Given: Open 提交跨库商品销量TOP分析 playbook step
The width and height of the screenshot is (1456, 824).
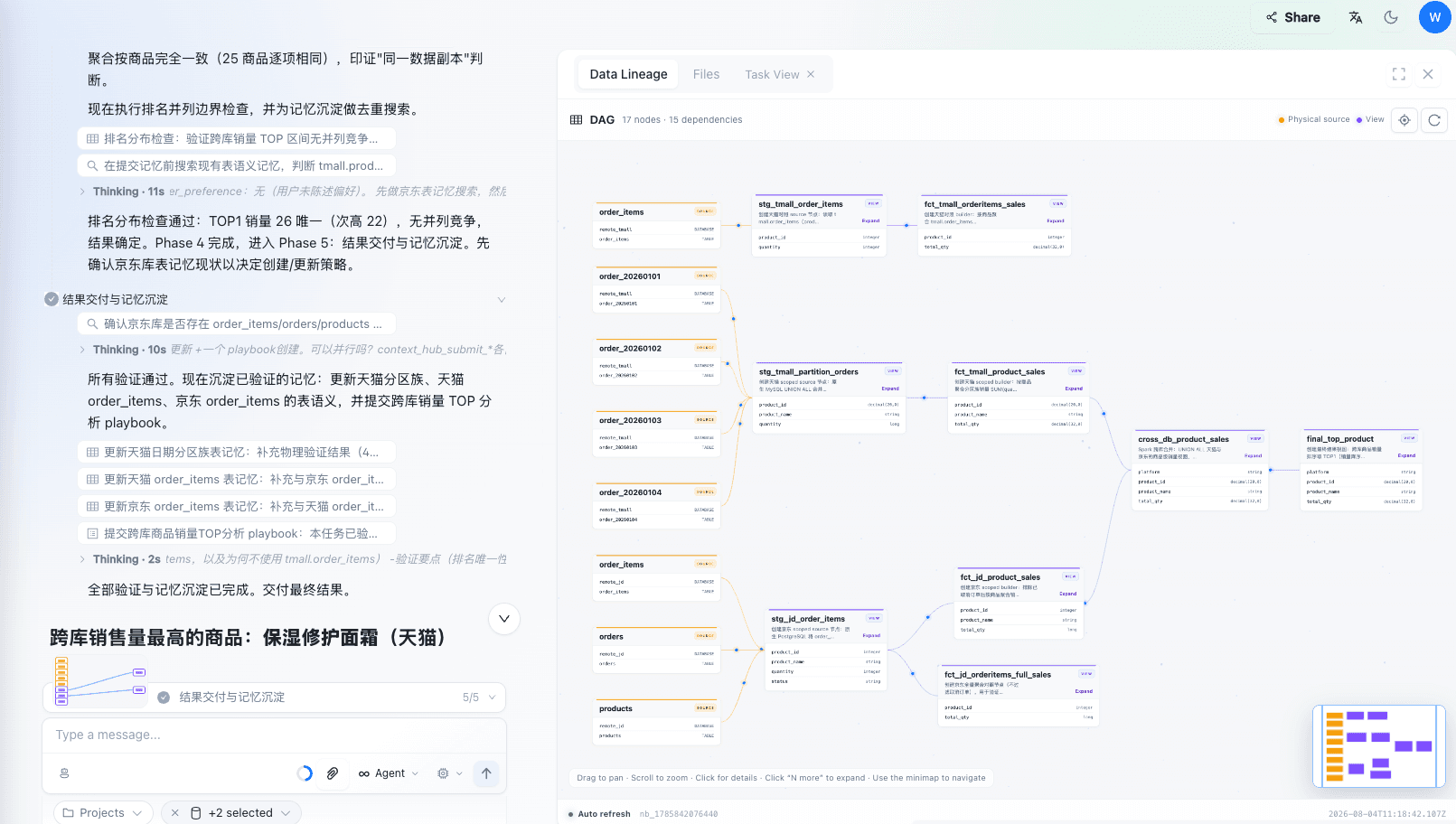Looking at the screenshot, I should [x=237, y=533].
